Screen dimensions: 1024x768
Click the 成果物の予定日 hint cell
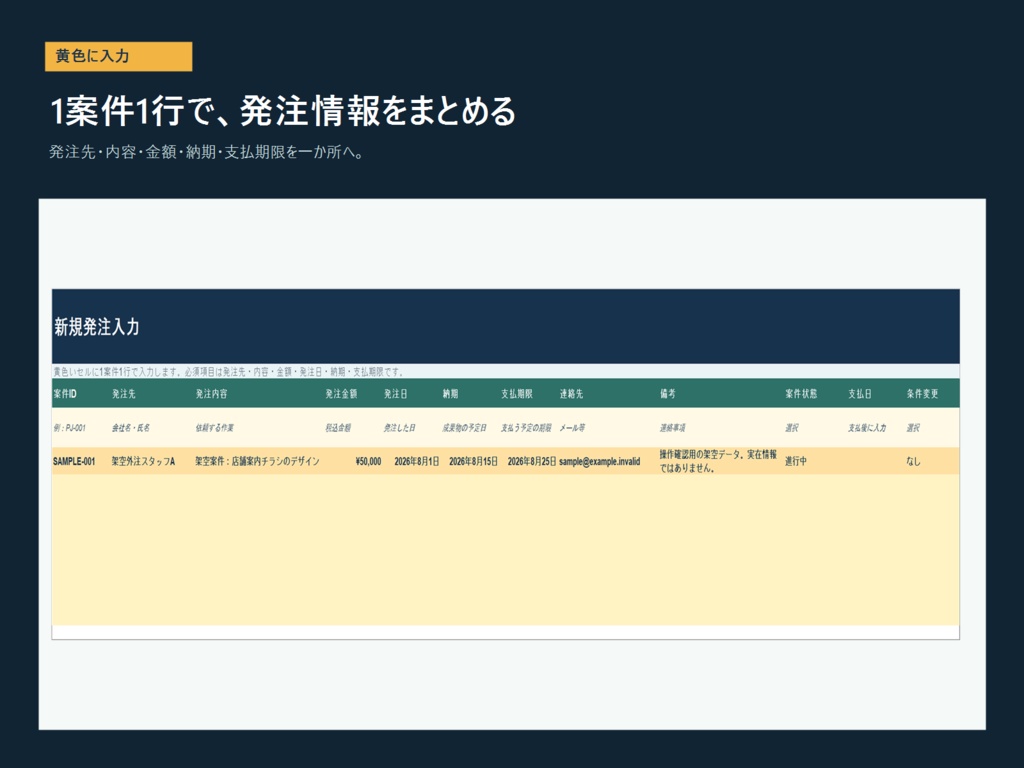(464, 428)
